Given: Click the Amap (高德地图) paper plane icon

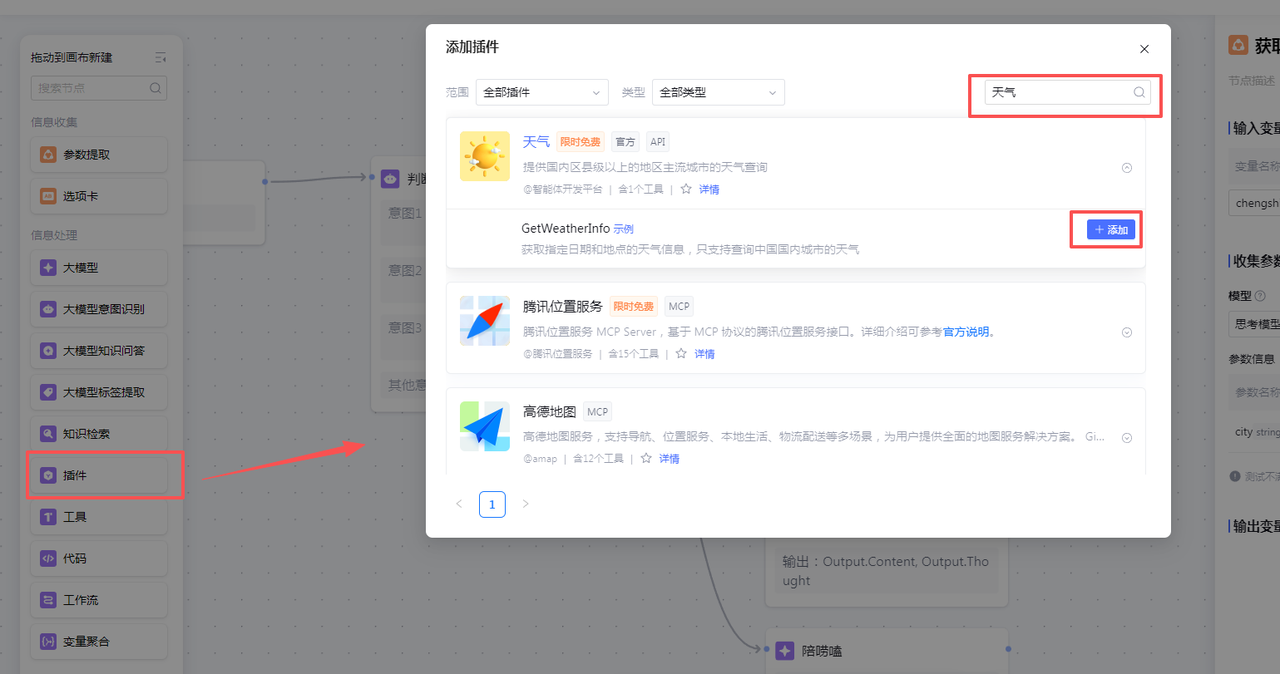Looking at the screenshot, I should [485, 426].
